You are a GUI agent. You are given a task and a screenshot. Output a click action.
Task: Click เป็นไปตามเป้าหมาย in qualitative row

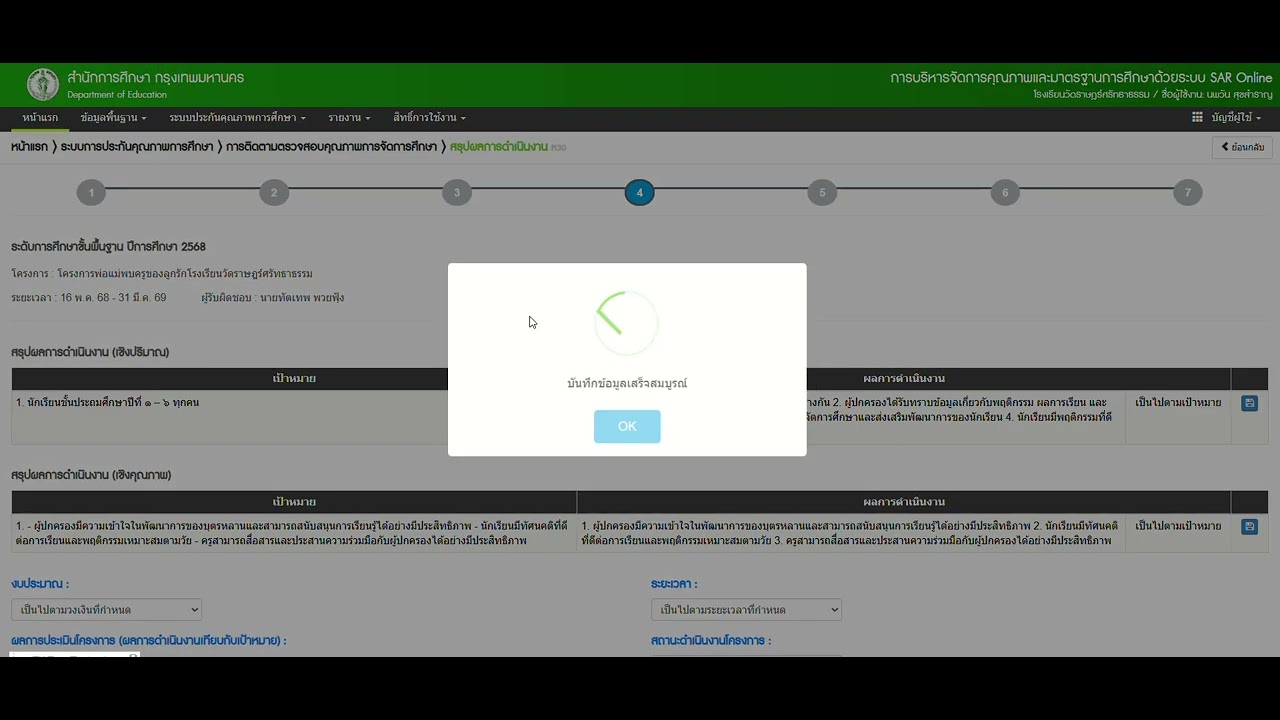click(1178, 526)
